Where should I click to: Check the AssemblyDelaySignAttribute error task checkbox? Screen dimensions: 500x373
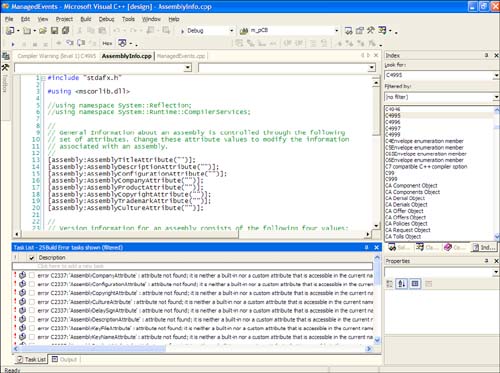coord(32,311)
